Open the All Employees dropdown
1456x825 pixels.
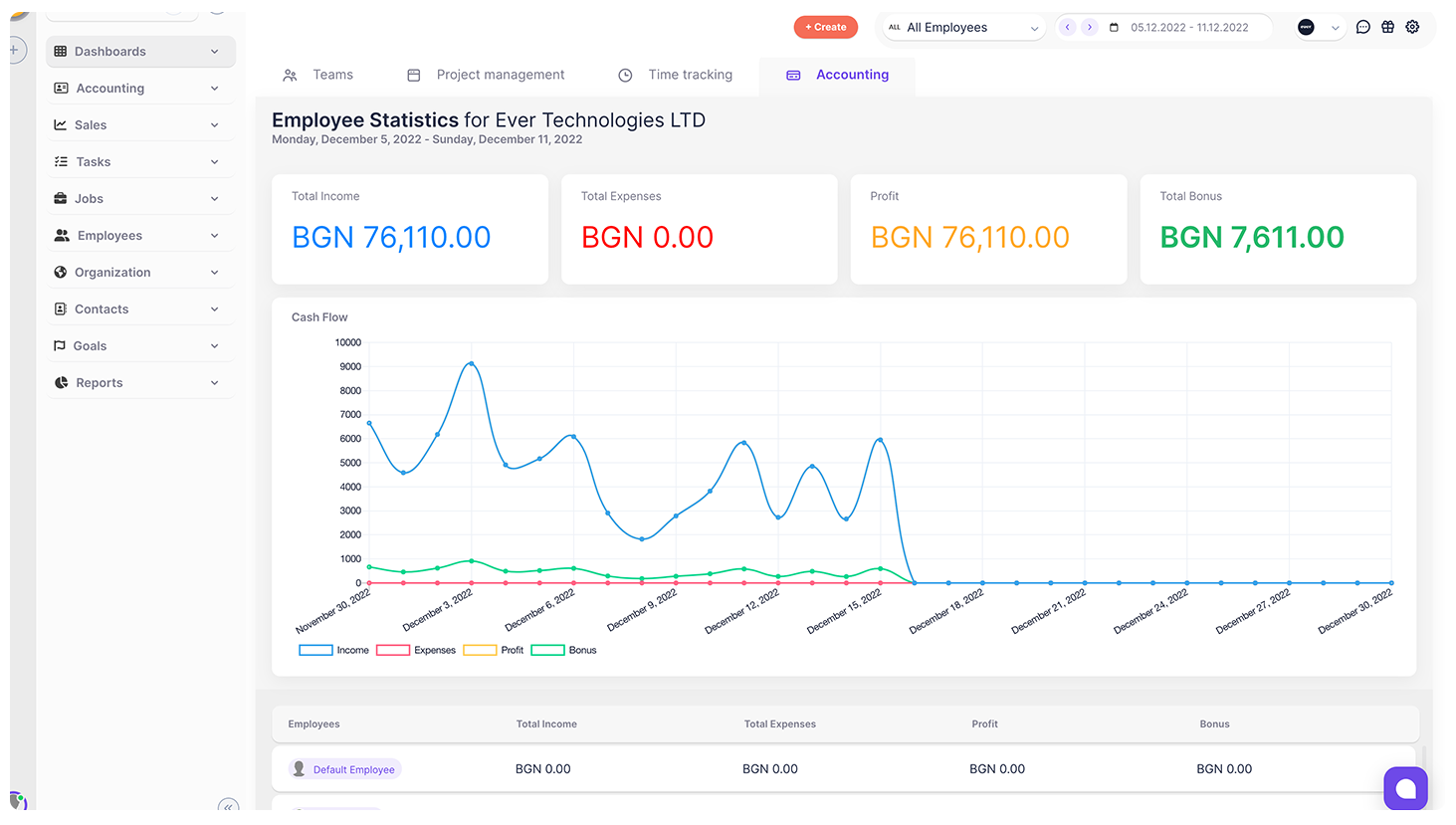960,27
